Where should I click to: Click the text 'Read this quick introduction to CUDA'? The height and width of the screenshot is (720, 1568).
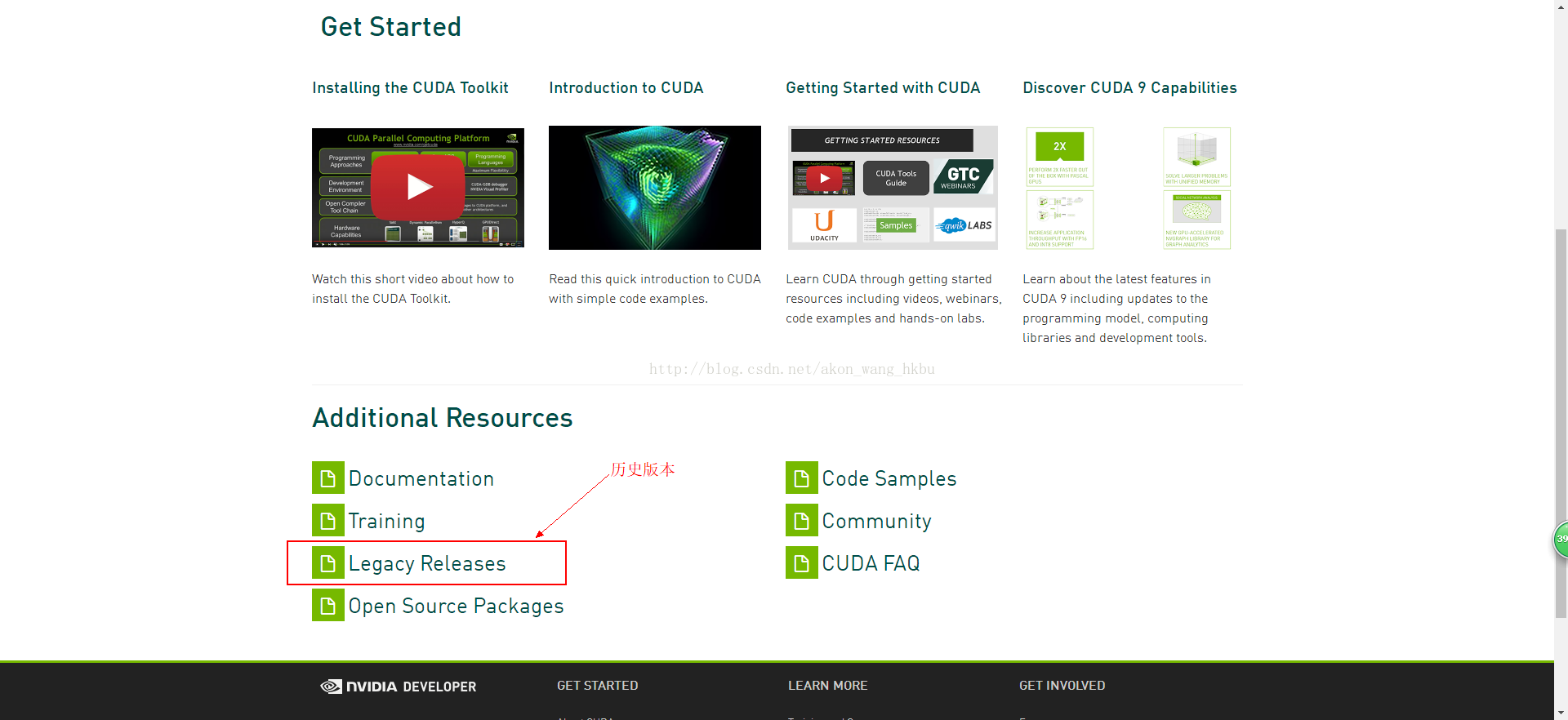tap(655, 279)
